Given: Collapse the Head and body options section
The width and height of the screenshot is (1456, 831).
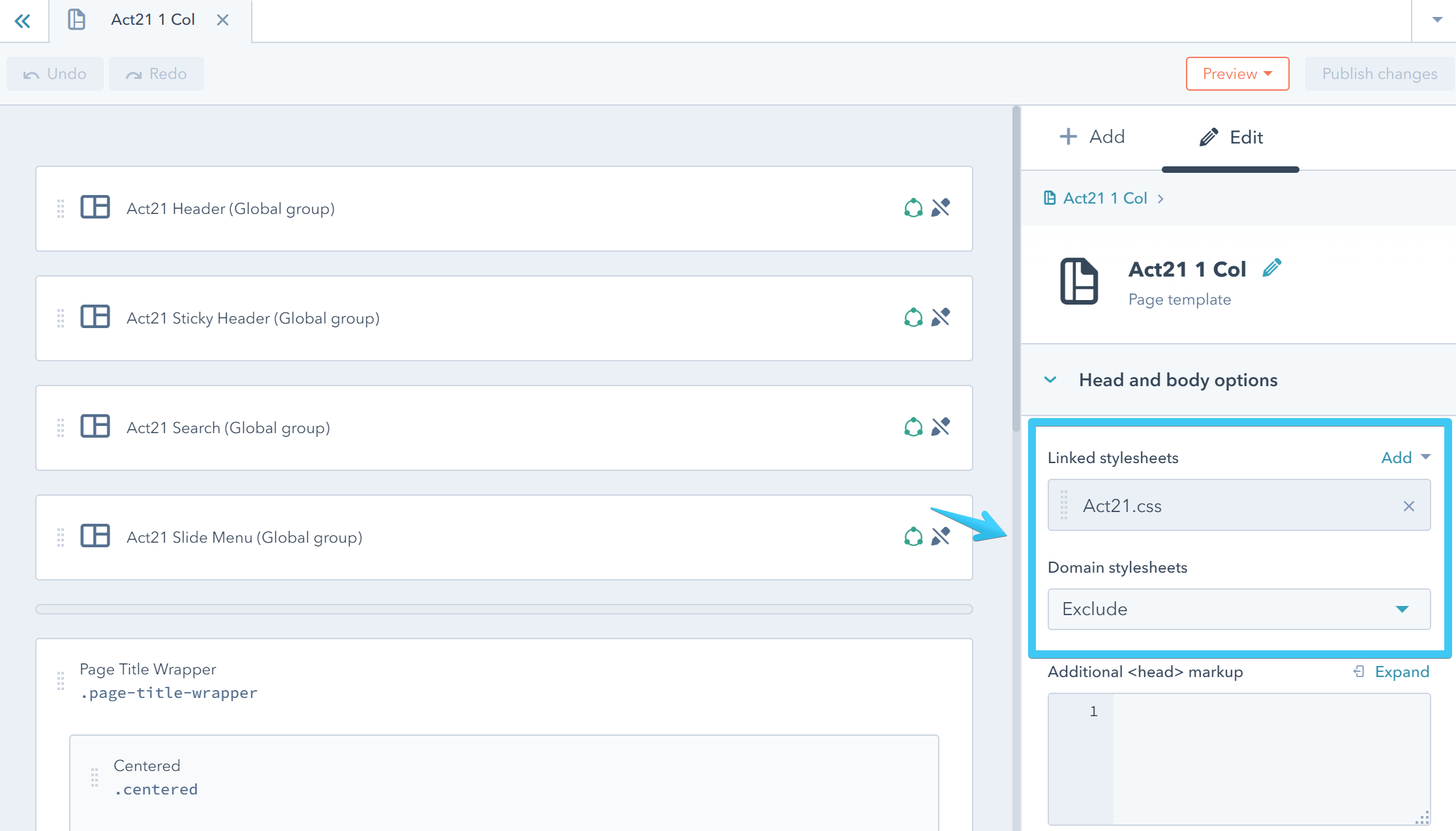Looking at the screenshot, I should (x=1050, y=380).
